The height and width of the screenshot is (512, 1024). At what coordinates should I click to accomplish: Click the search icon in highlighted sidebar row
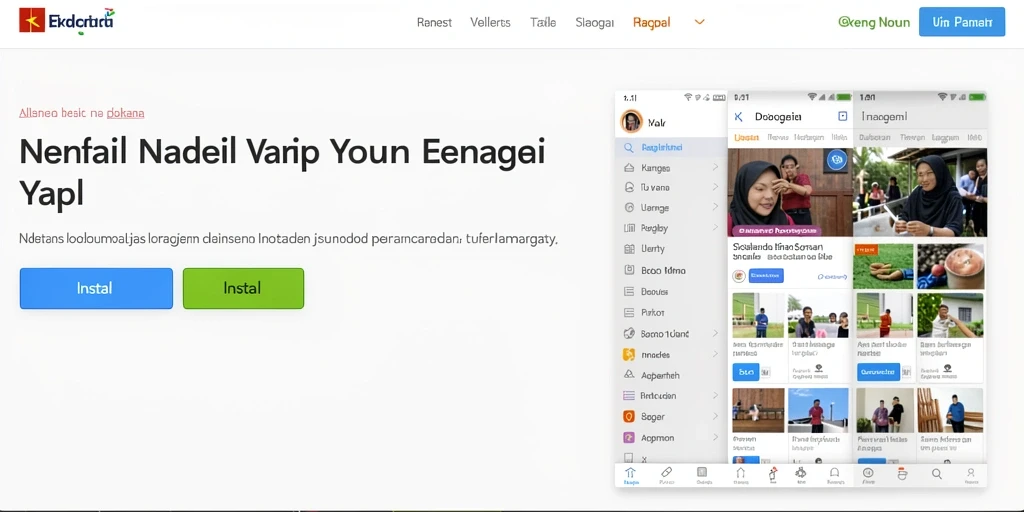point(629,148)
